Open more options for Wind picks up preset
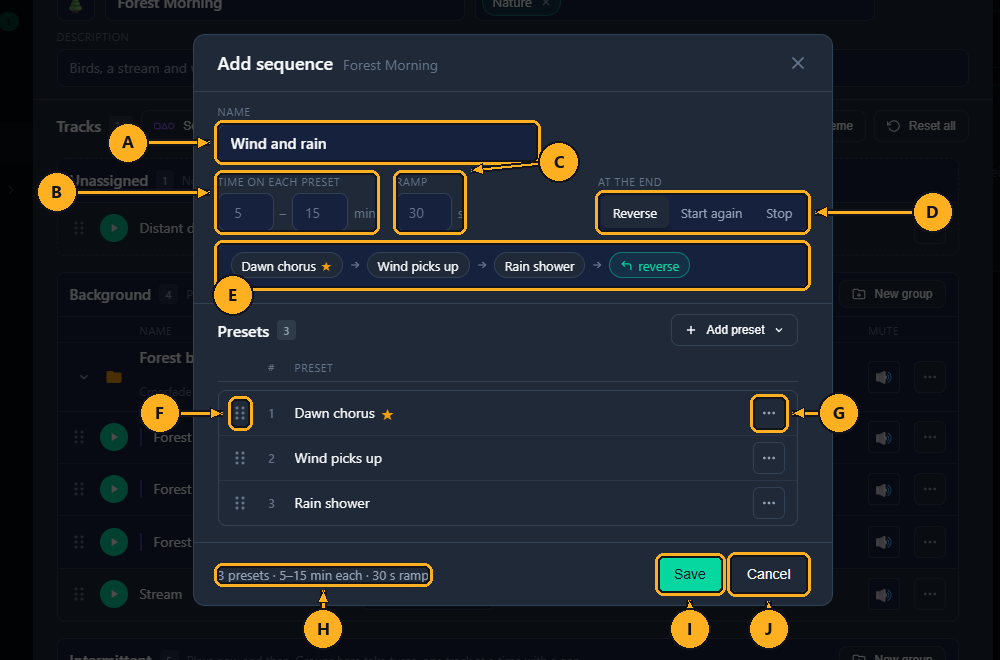 point(768,458)
